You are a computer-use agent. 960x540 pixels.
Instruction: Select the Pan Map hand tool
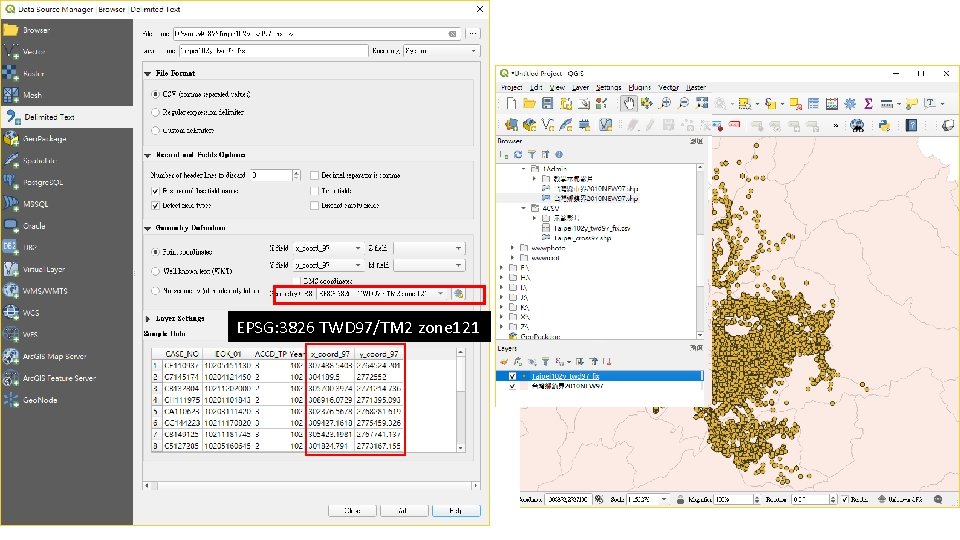click(x=628, y=103)
